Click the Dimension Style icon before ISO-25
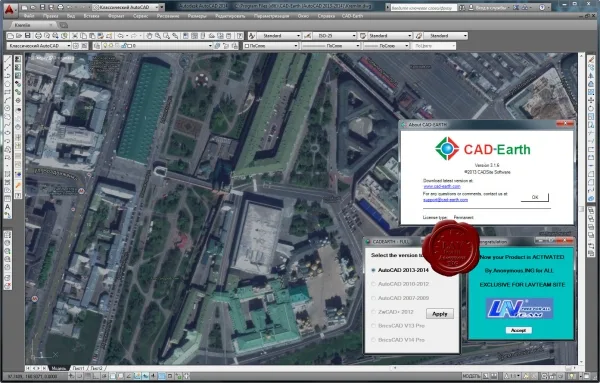 (307, 36)
